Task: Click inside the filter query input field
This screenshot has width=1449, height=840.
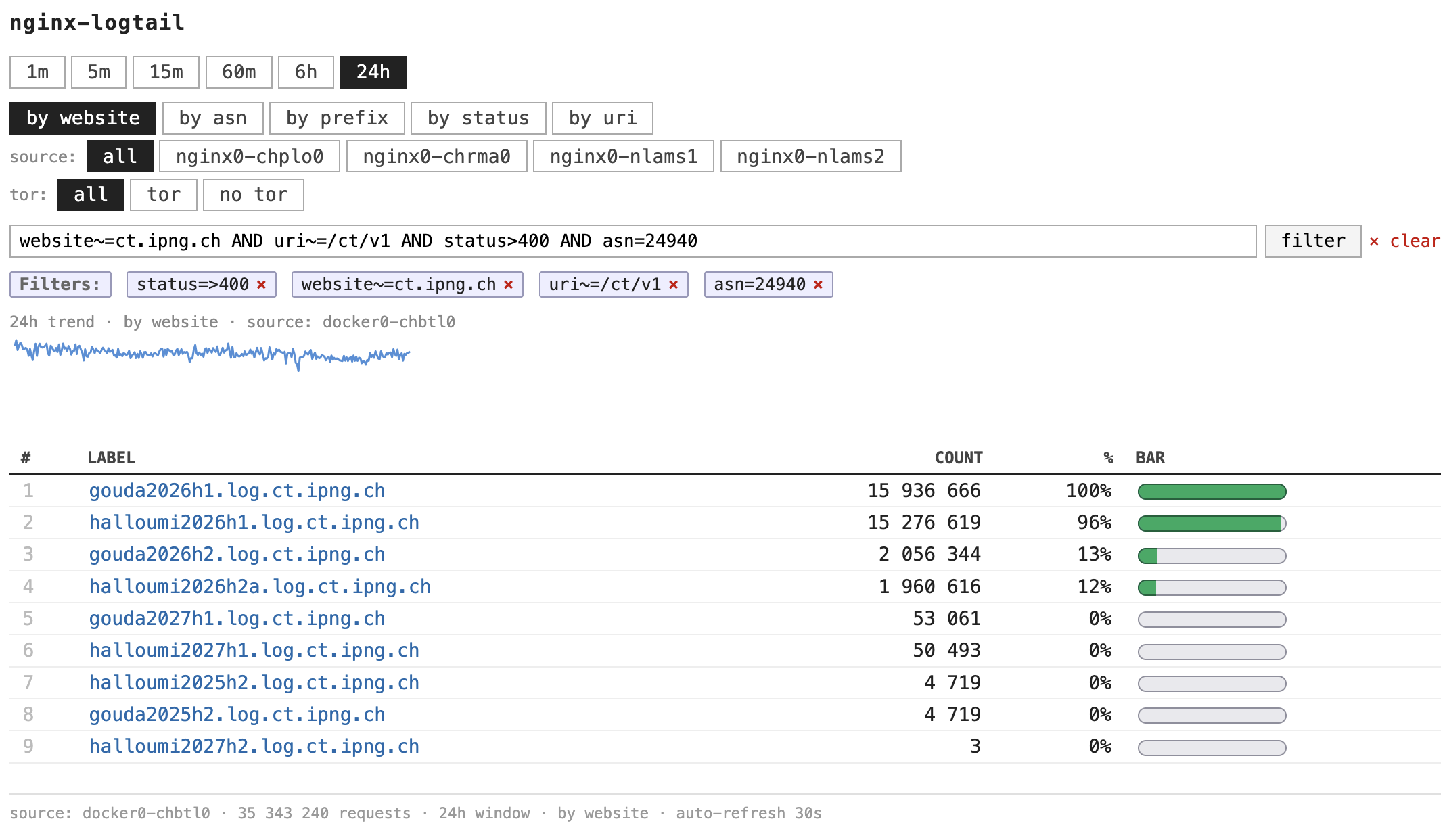Action: click(x=609, y=240)
